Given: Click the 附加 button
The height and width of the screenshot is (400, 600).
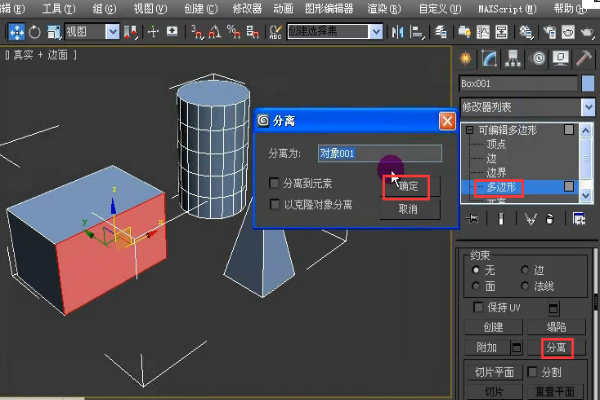Looking at the screenshot, I should pyautogui.click(x=487, y=348).
